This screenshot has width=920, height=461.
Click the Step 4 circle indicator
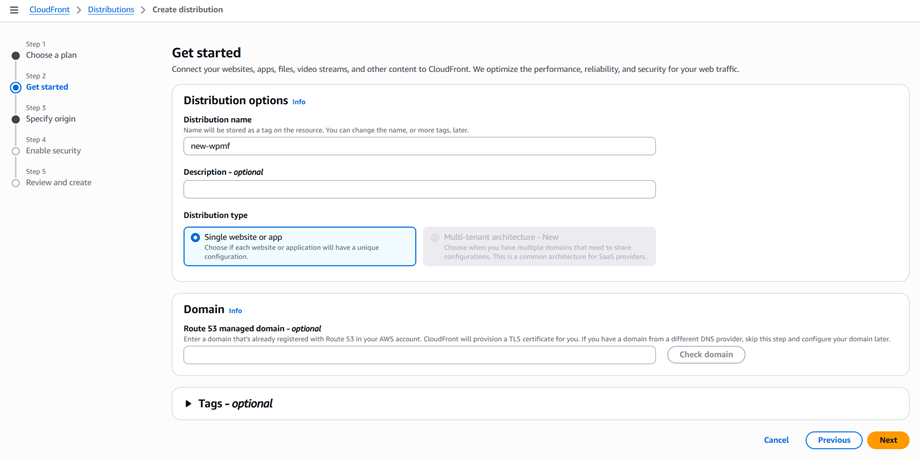point(15,151)
